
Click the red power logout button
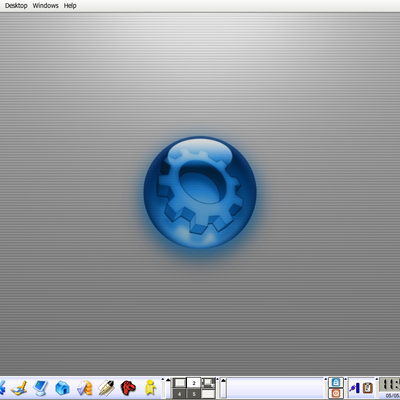click(x=336, y=394)
